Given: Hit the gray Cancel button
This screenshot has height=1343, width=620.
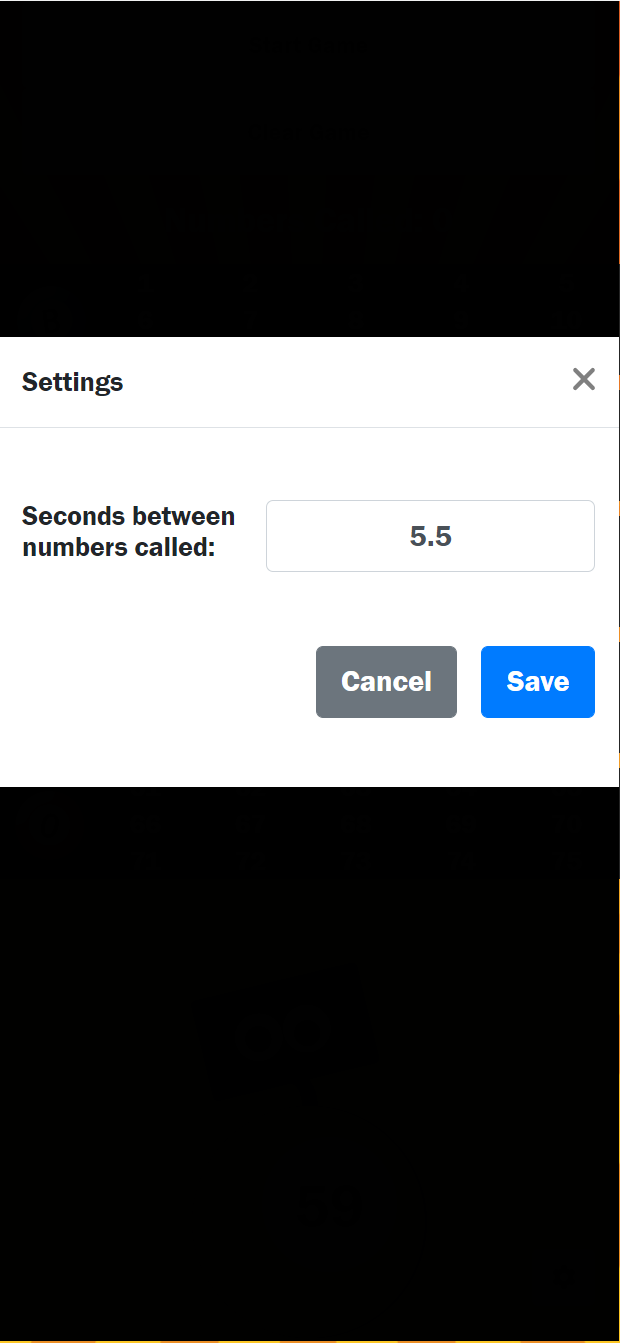Looking at the screenshot, I should pyautogui.click(x=386, y=682).
